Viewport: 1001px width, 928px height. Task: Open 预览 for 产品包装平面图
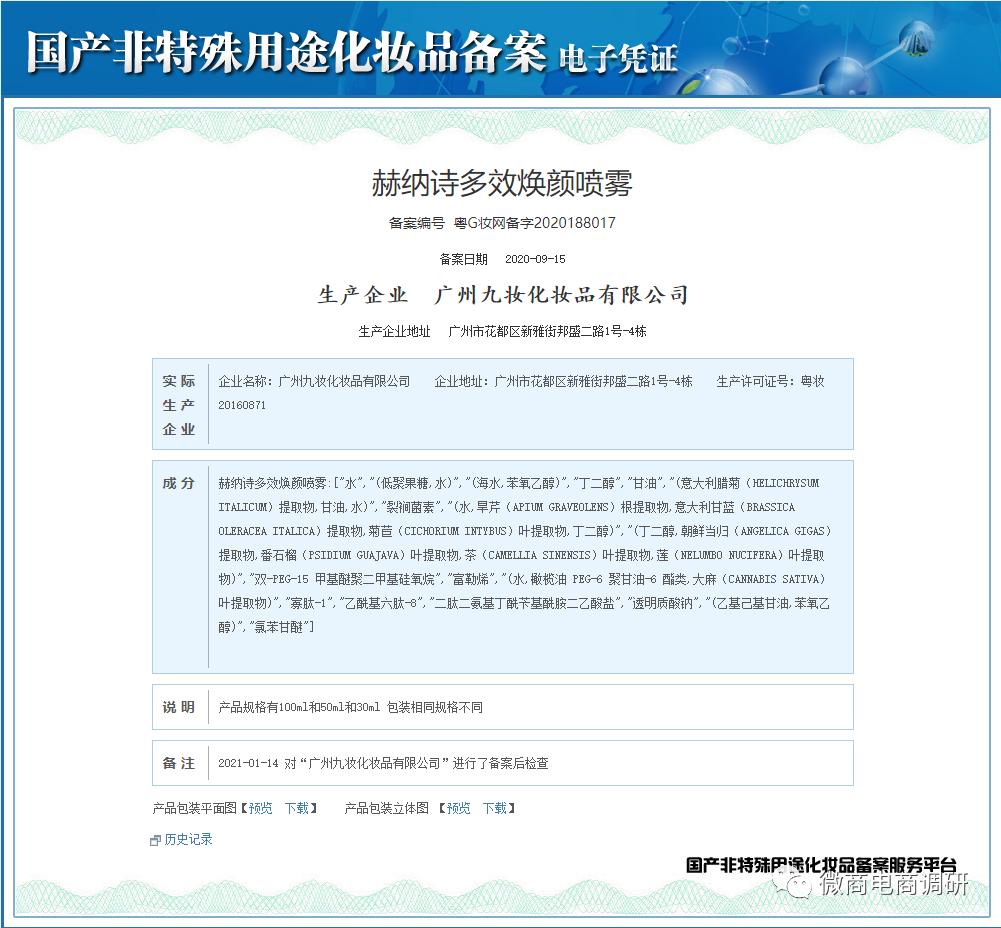259,808
